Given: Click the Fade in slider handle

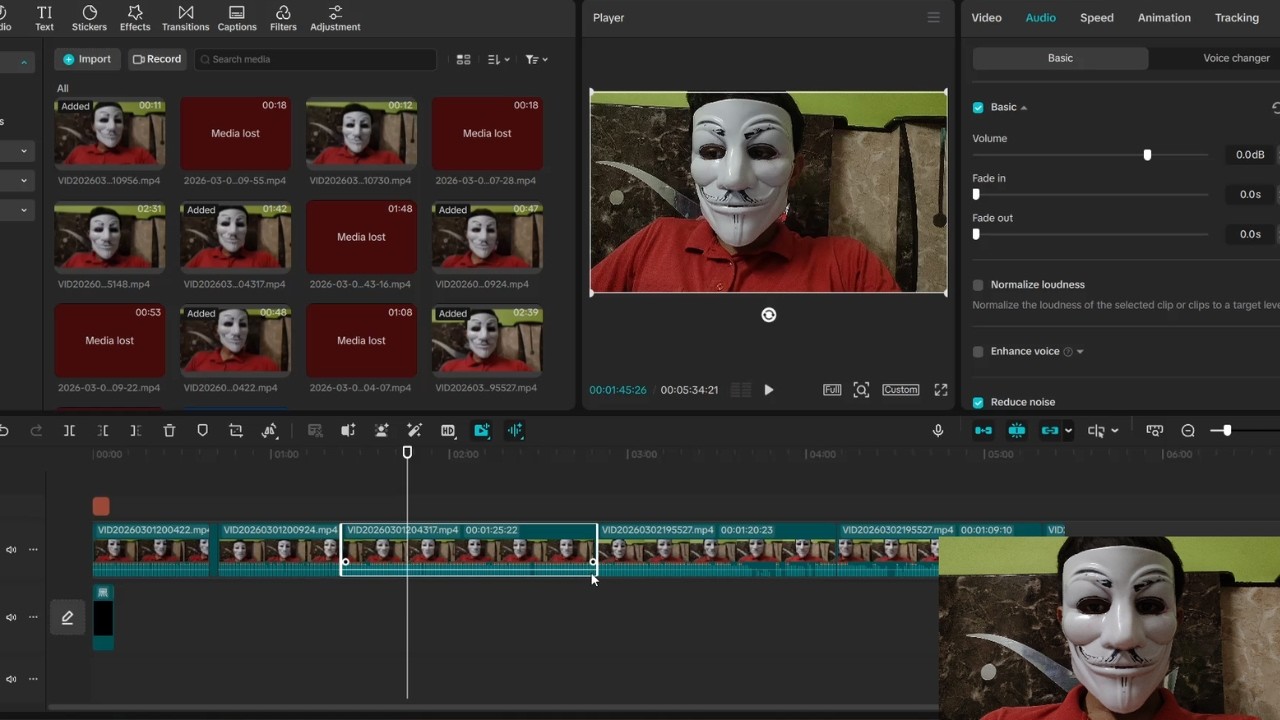Looking at the screenshot, I should (x=976, y=194).
